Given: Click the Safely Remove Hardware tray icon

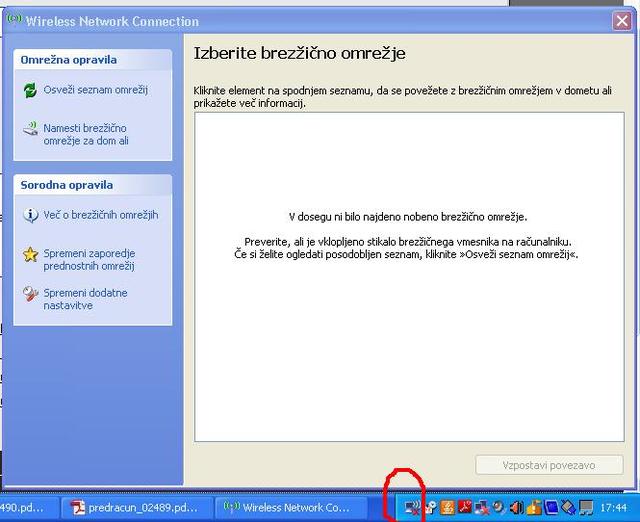Looking at the screenshot, I should click(568, 508).
